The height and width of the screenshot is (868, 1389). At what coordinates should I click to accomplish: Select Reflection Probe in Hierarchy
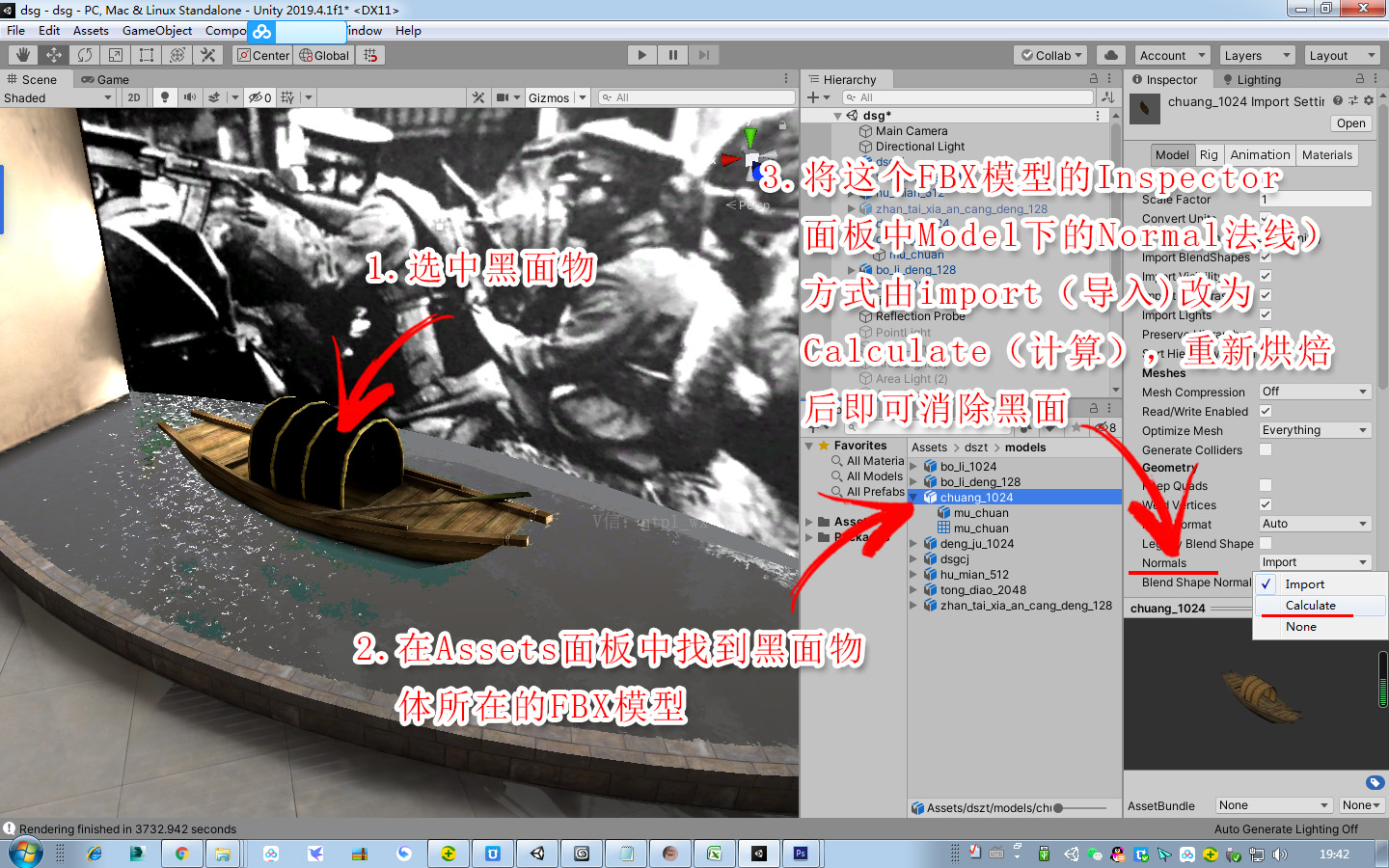pos(920,316)
